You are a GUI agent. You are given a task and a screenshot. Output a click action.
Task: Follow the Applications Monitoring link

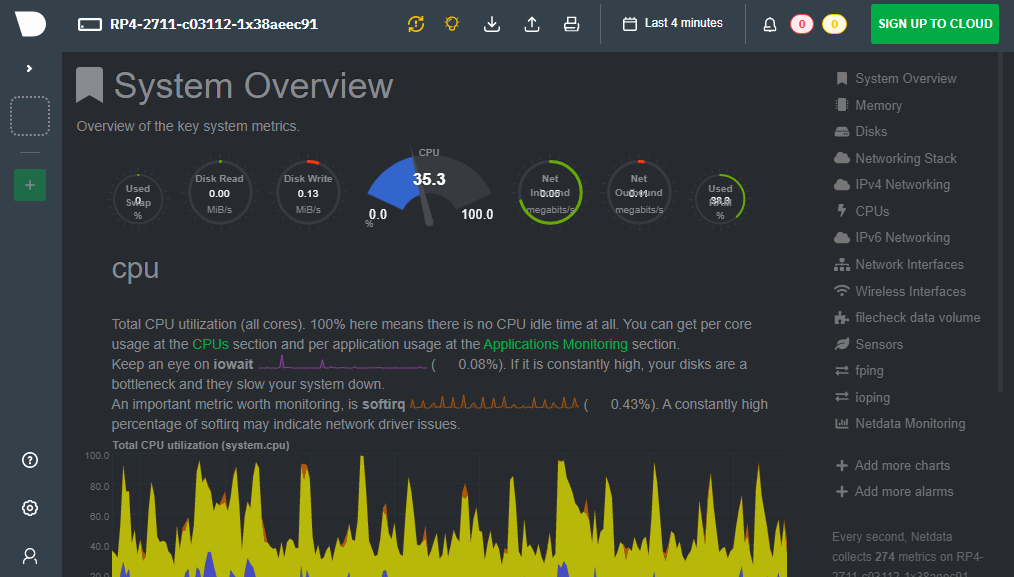tap(555, 344)
